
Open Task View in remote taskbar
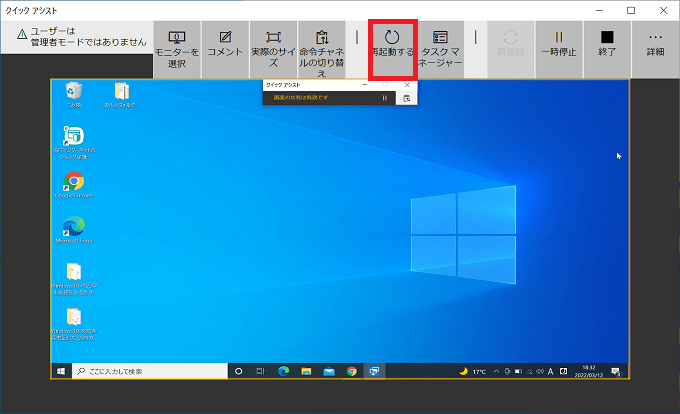coord(260,372)
